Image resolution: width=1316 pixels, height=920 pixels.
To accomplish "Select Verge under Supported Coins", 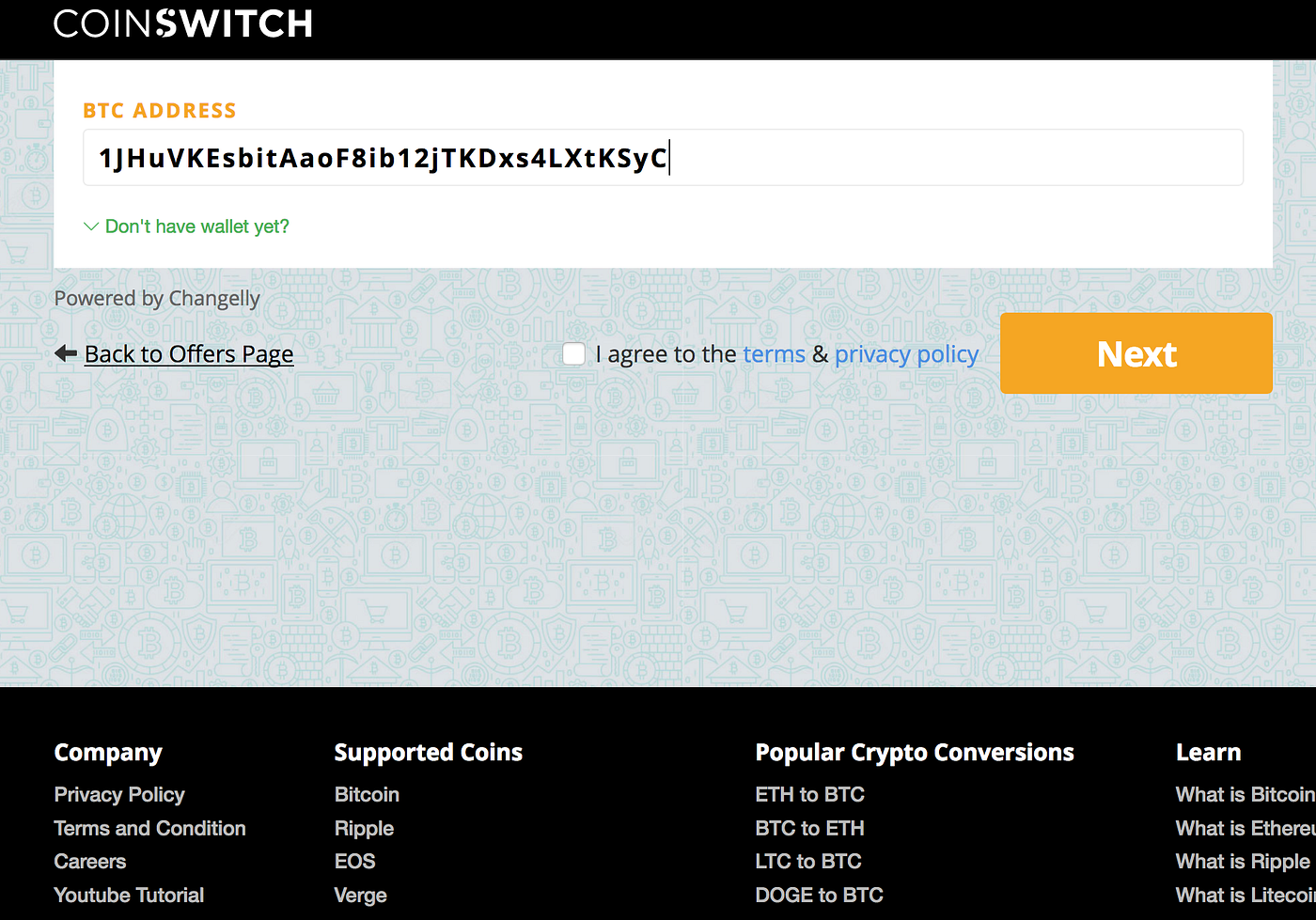I will [360, 896].
